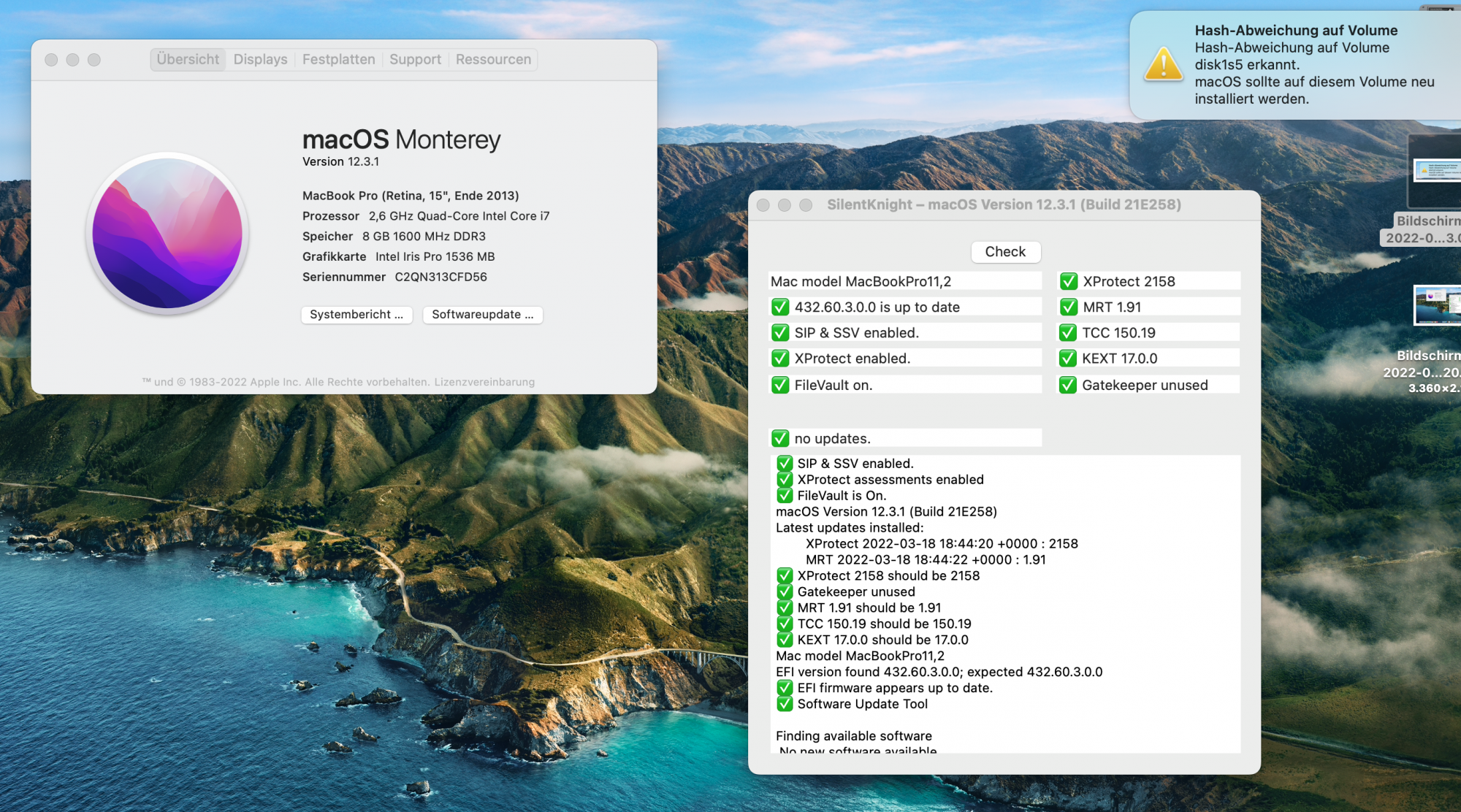Image resolution: width=1461 pixels, height=812 pixels.
Task: Select the top Bildschirmfoto desktop thumbnail
Action: [x=1436, y=171]
